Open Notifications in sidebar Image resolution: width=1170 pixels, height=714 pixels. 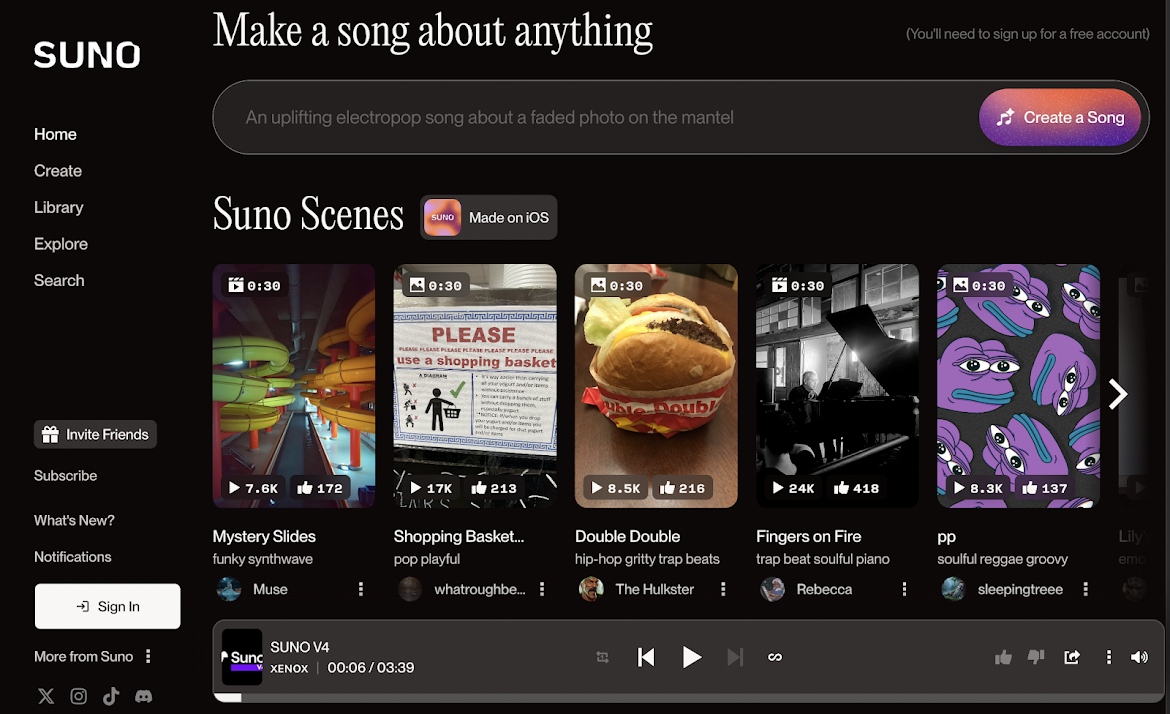pyautogui.click(x=72, y=557)
